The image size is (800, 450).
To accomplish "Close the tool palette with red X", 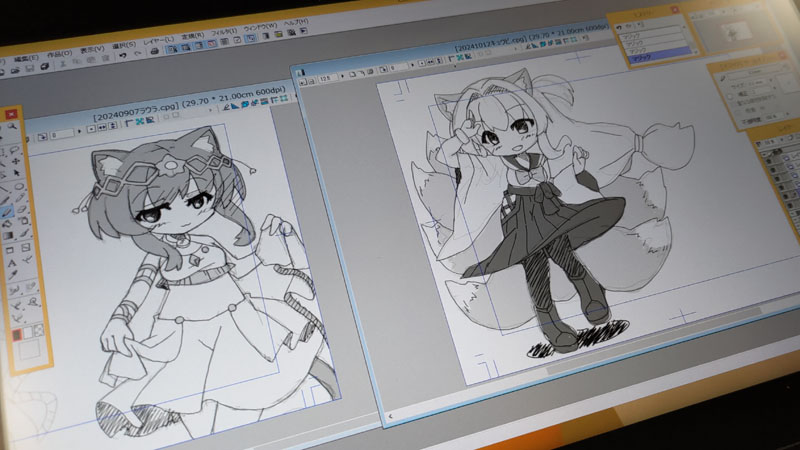I will (11, 115).
